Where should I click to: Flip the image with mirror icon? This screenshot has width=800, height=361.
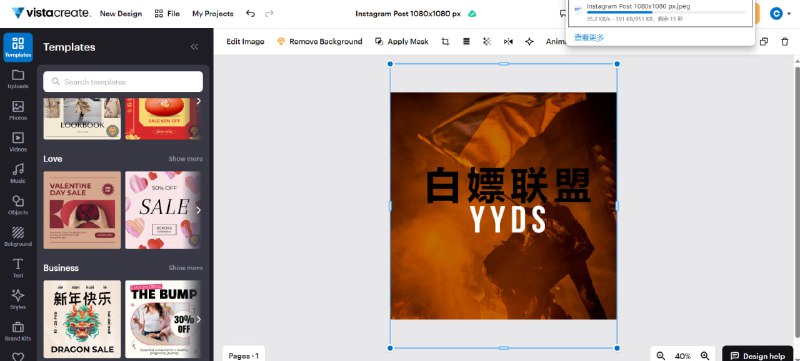(508, 42)
